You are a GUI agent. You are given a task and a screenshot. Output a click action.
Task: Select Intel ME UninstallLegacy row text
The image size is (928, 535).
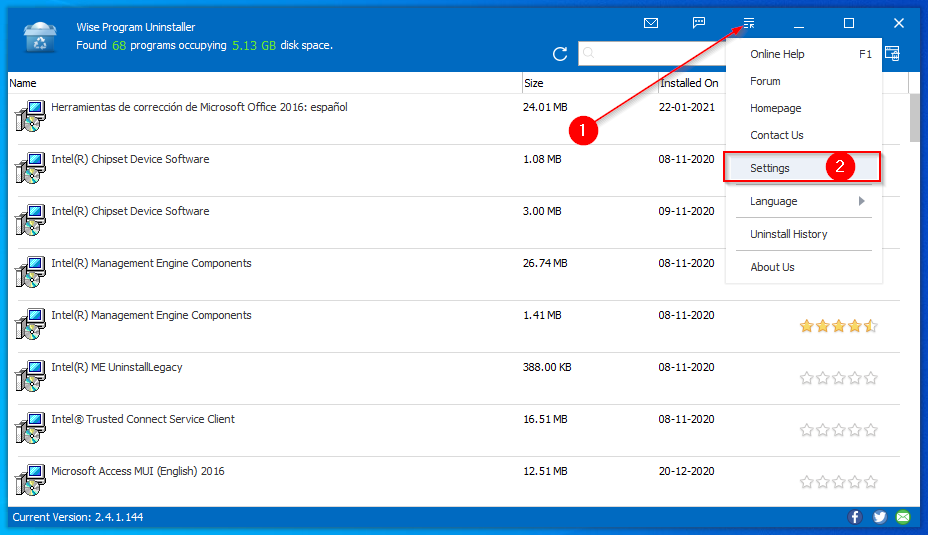[117, 367]
